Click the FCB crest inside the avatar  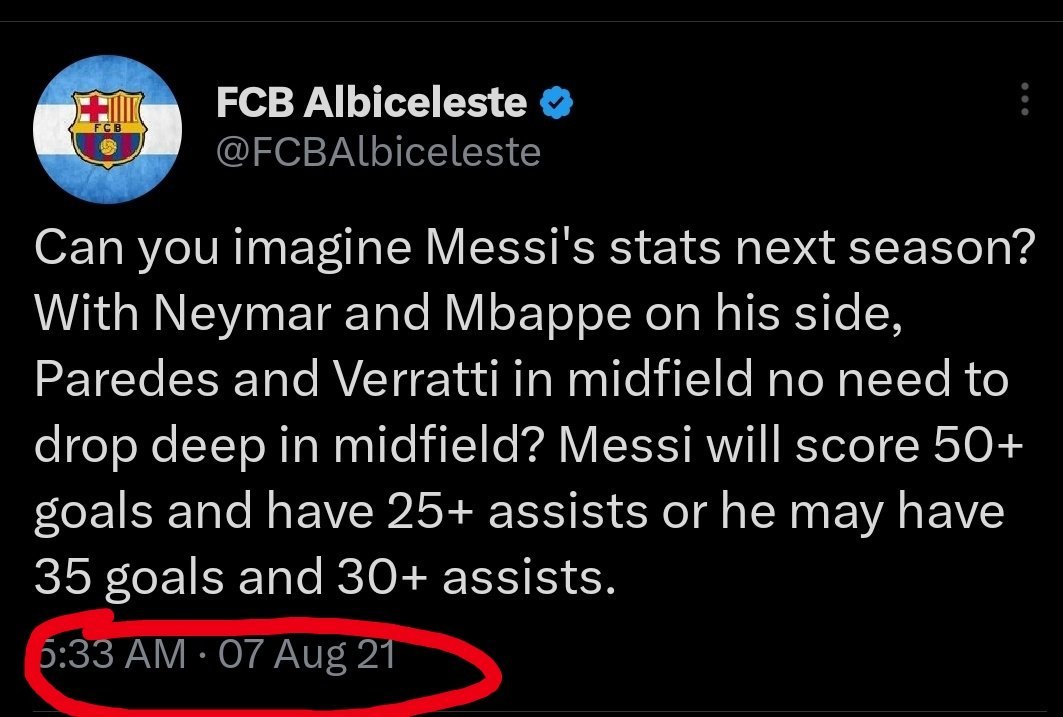point(108,129)
